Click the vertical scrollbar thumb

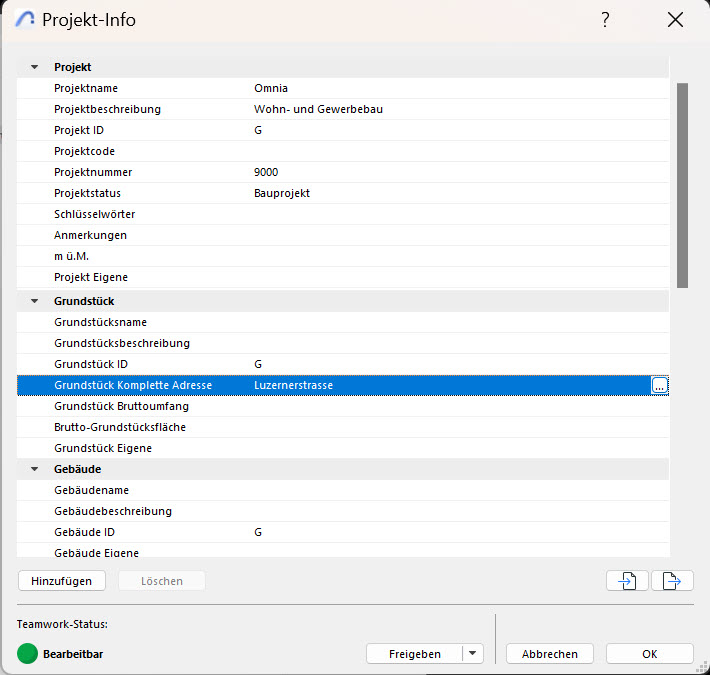point(682,185)
